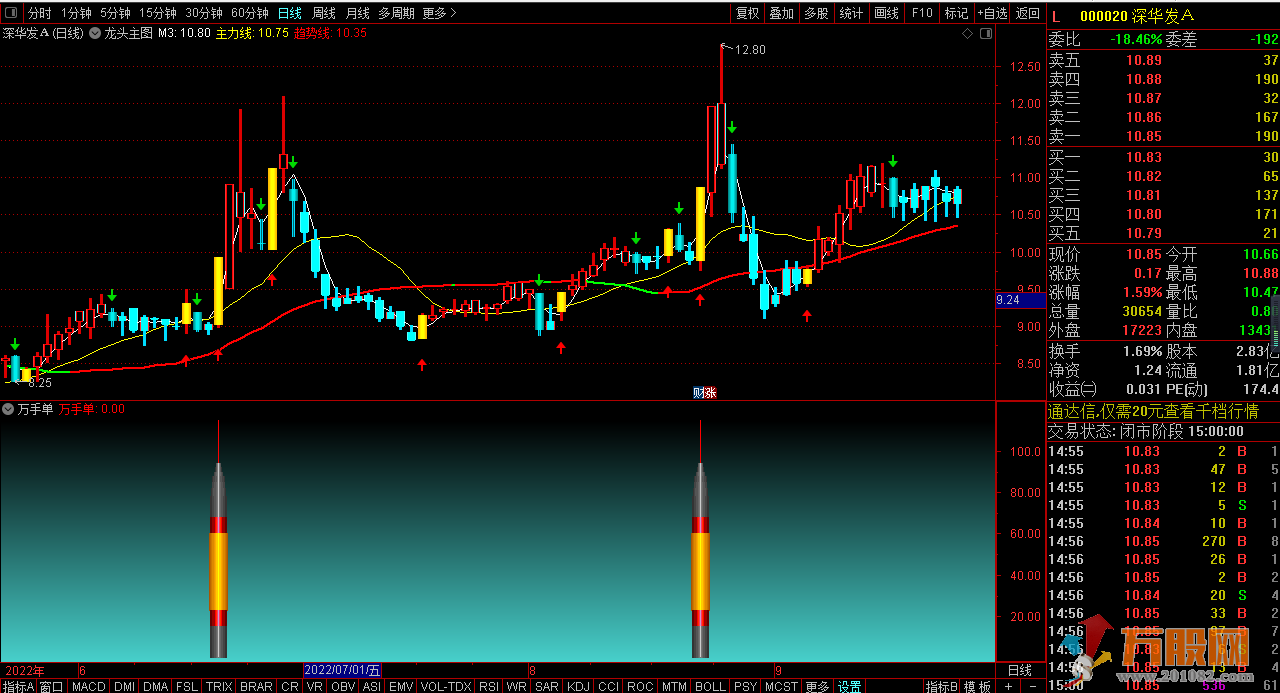Click the 通达信 千档行情 promo link
Screen dimensions: 1280x693
point(1153,411)
